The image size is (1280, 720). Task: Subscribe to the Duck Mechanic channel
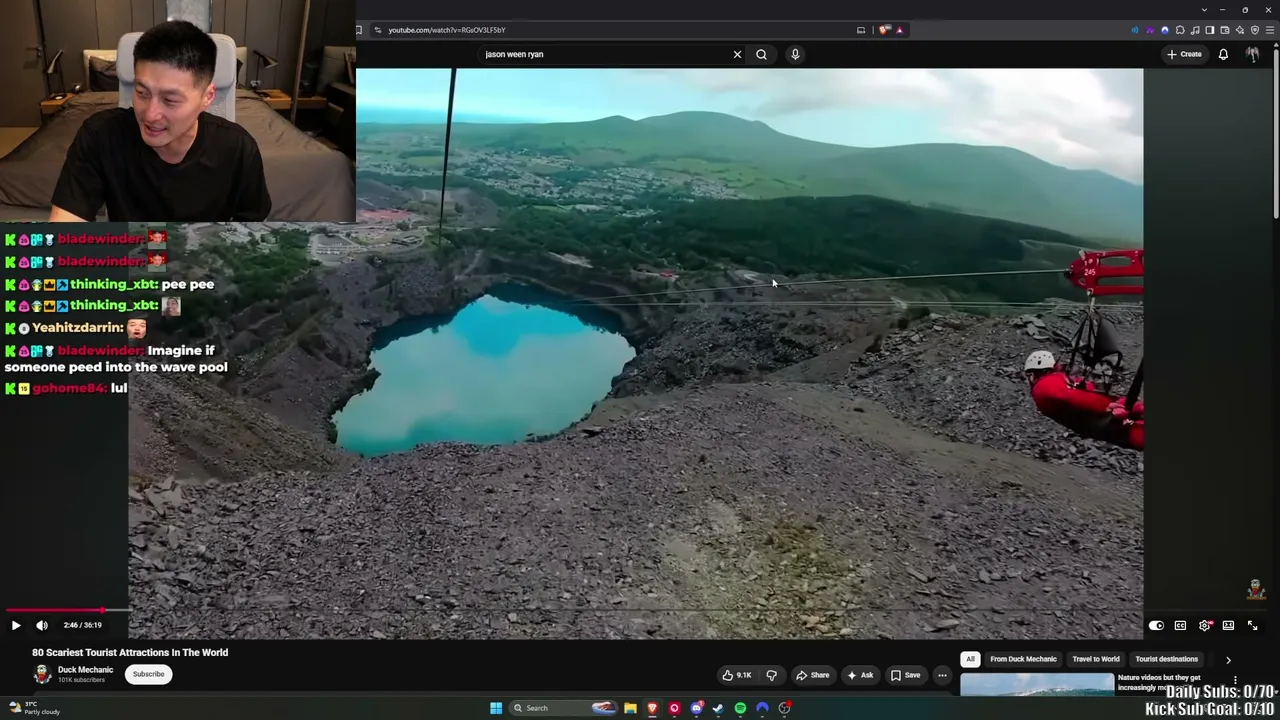148,674
